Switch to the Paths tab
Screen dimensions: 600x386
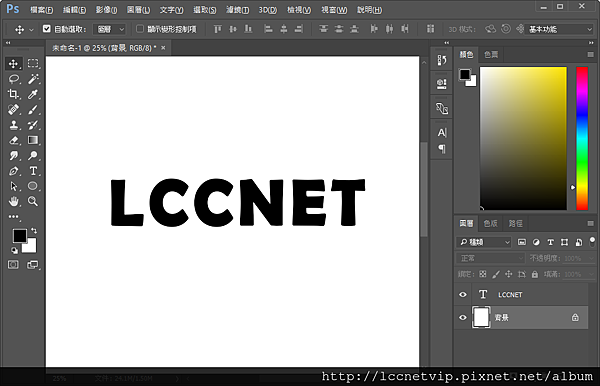coord(515,223)
